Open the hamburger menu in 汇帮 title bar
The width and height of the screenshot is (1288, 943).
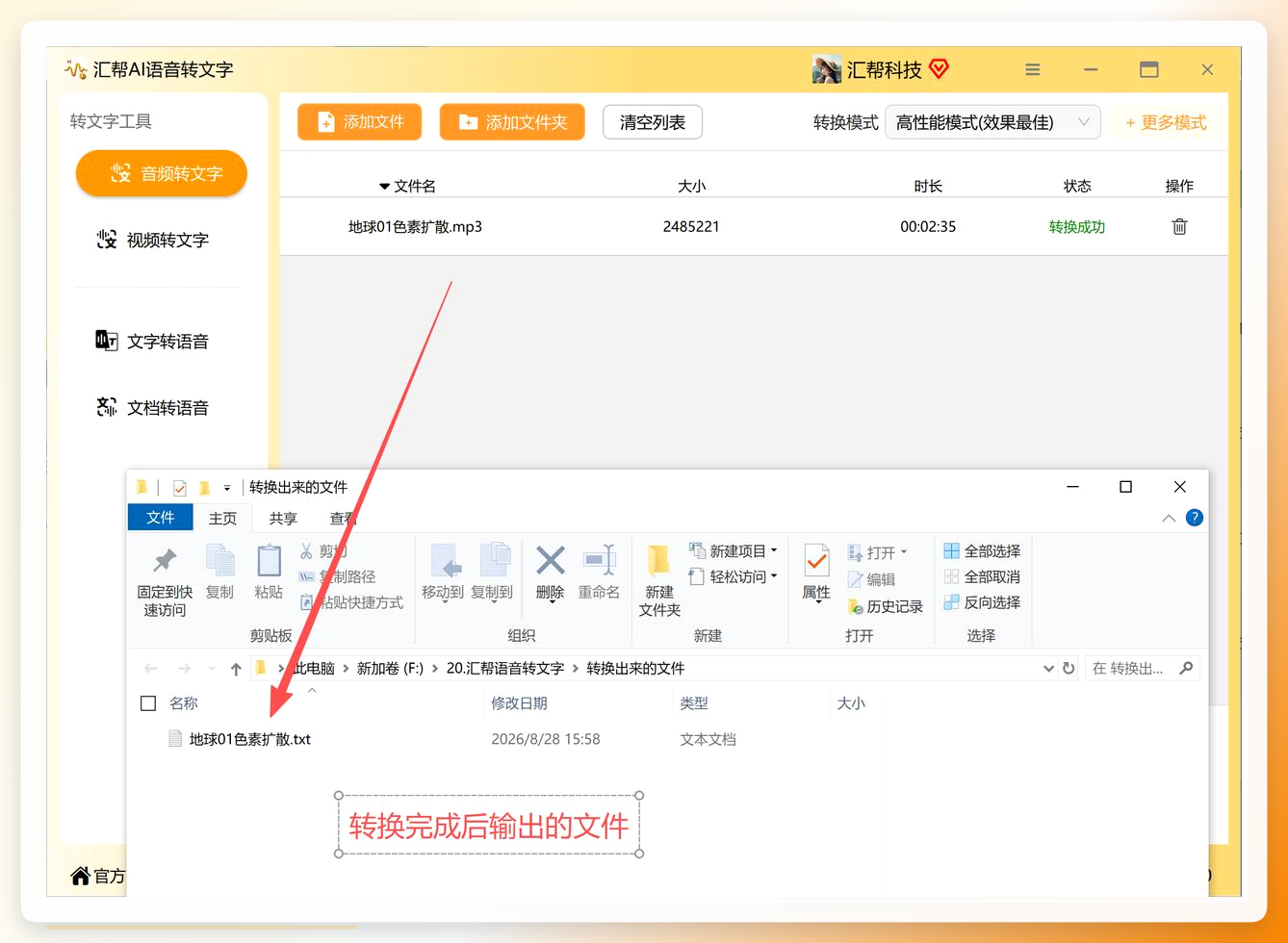tap(1033, 69)
